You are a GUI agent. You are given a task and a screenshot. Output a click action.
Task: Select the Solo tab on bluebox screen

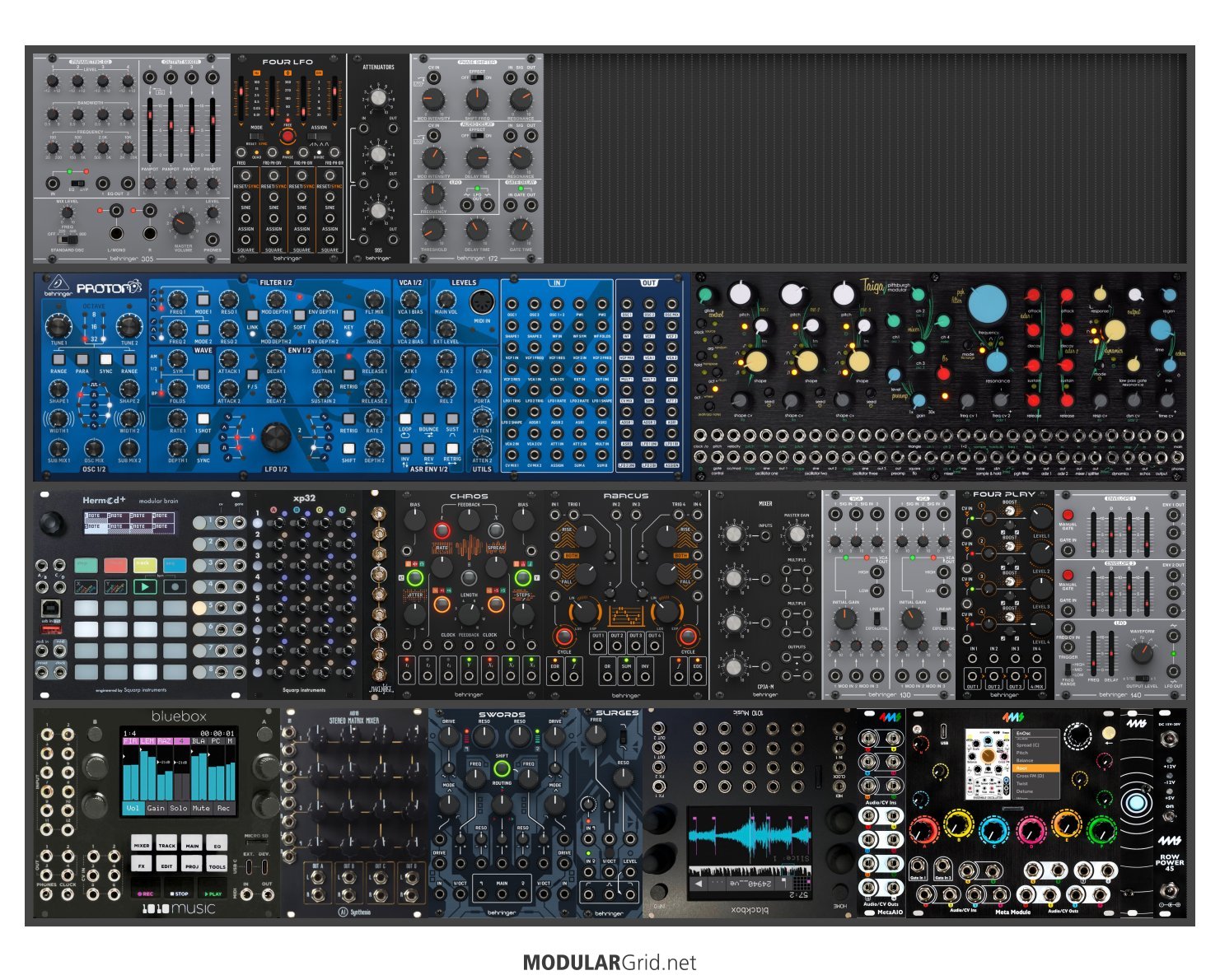coord(178,808)
